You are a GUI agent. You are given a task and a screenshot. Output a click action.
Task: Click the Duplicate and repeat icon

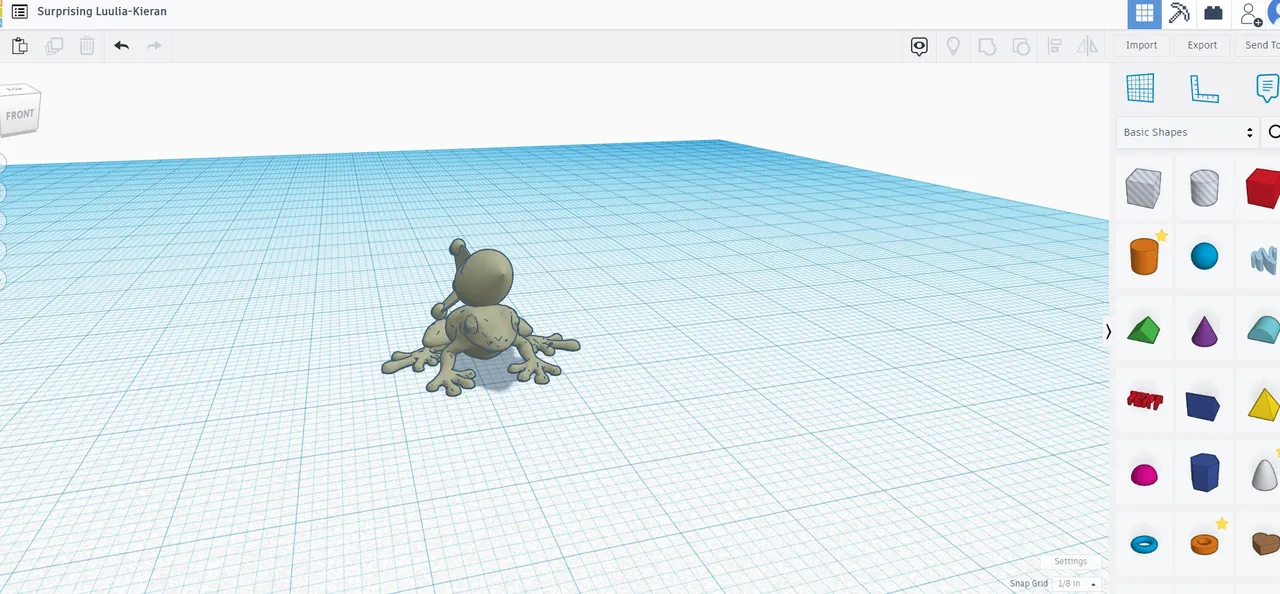coord(54,46)
